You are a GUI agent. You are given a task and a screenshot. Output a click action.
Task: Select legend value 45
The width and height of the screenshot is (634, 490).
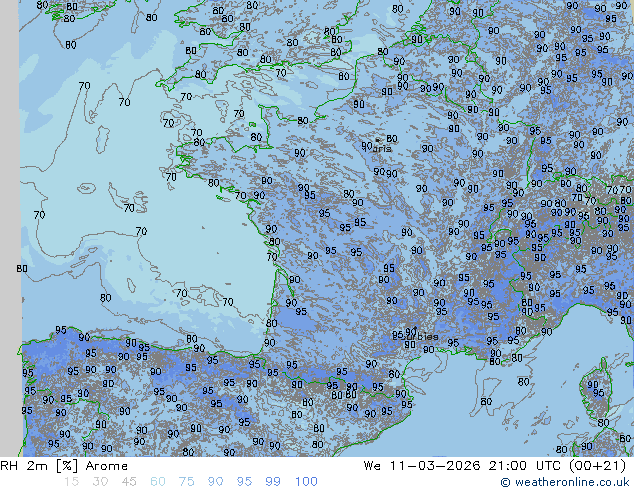[x=129, y=482]
